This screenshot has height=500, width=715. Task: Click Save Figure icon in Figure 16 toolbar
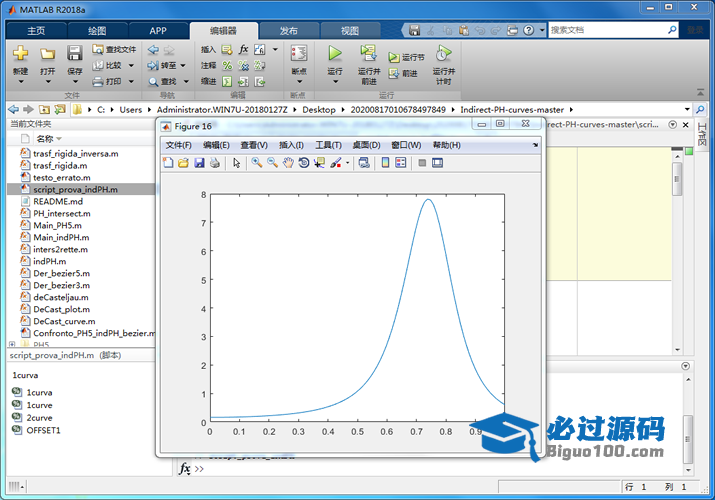[199, 163]
